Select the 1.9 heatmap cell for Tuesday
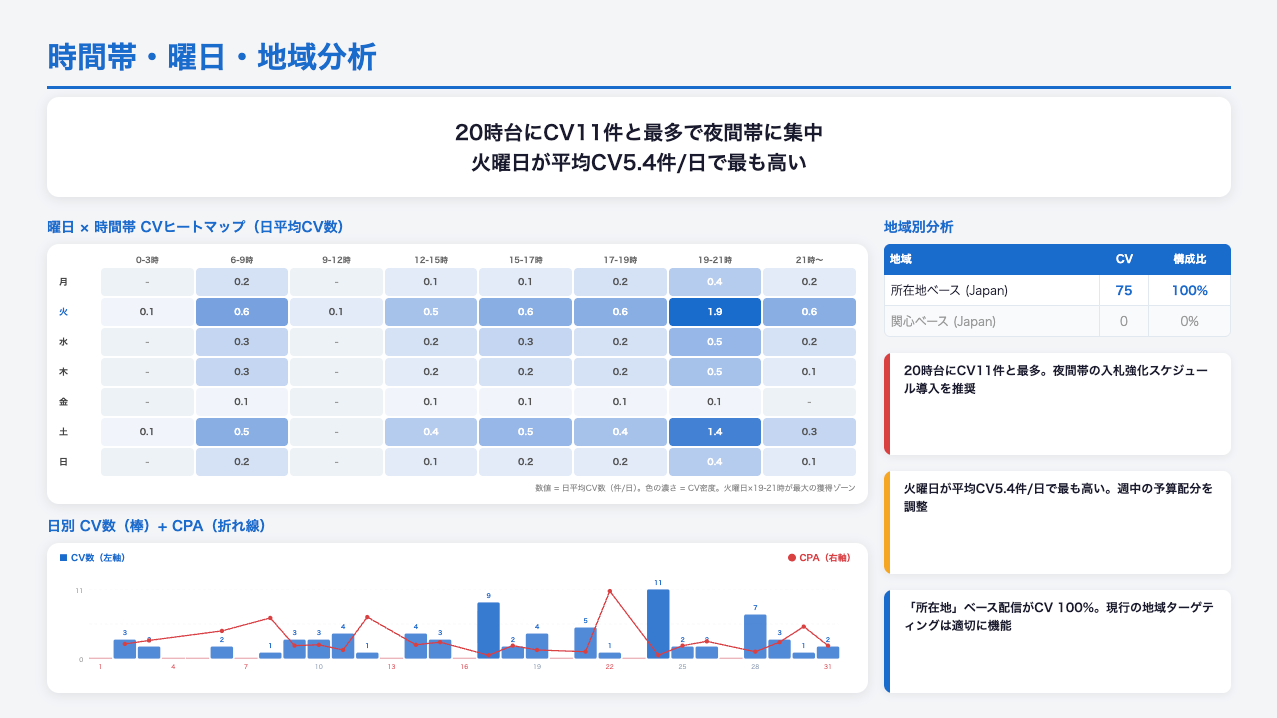Image resolution: width=1277 pixels, height=718 pixels. coord(714,312)
